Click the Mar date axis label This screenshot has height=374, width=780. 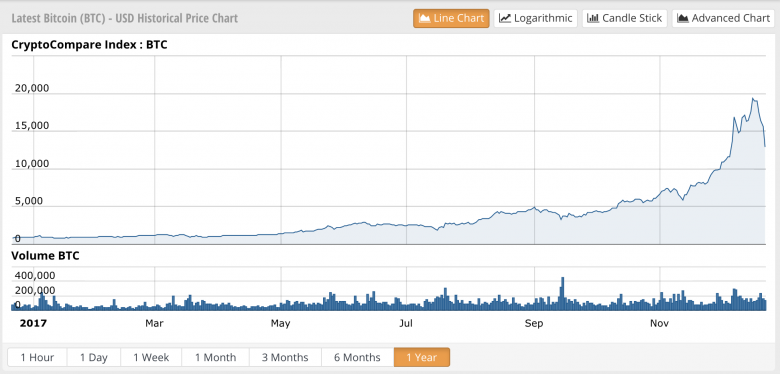click(x=154, y=324)
